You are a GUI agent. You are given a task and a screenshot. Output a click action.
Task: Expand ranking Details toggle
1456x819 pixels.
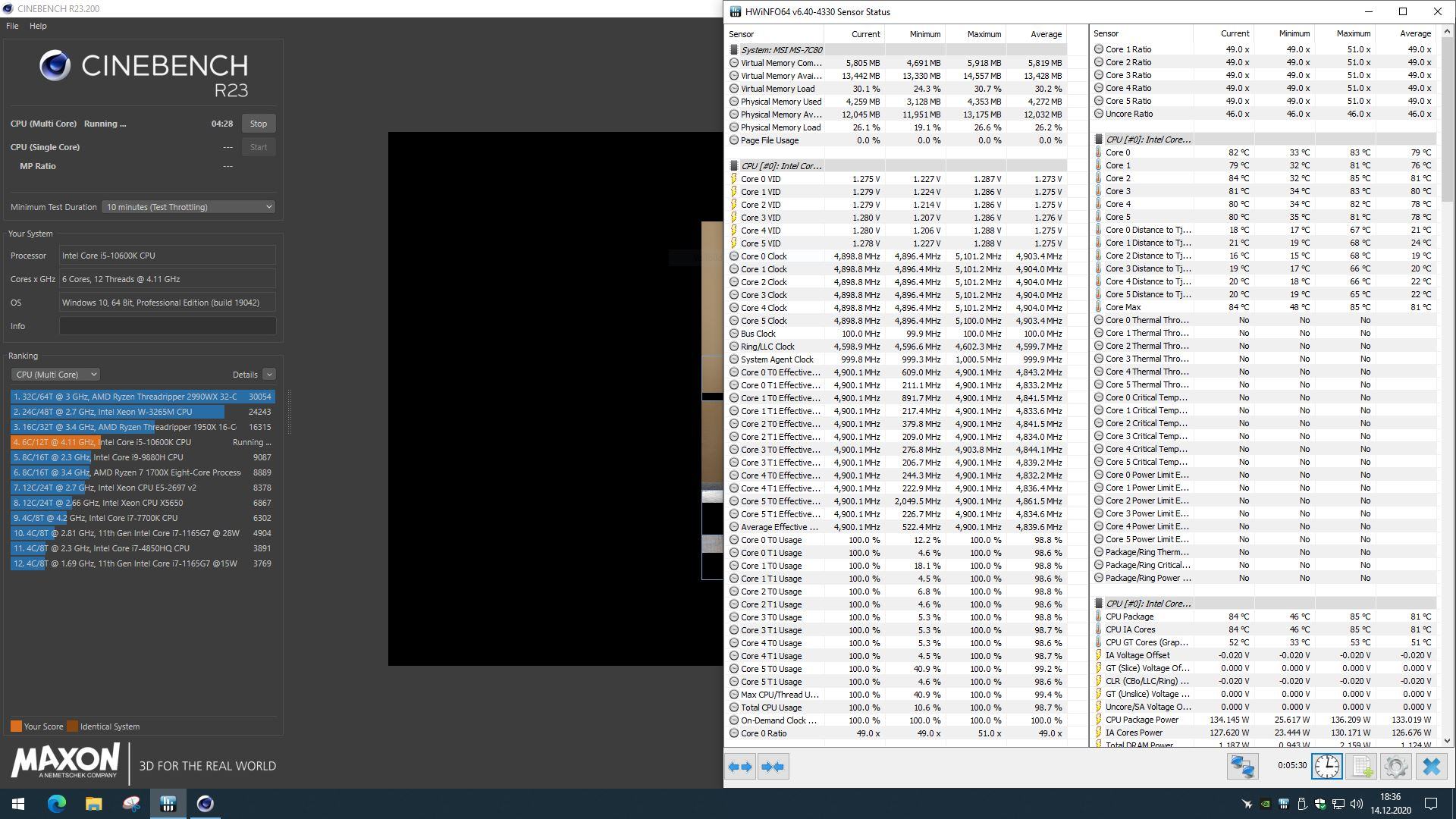point(269,375)
